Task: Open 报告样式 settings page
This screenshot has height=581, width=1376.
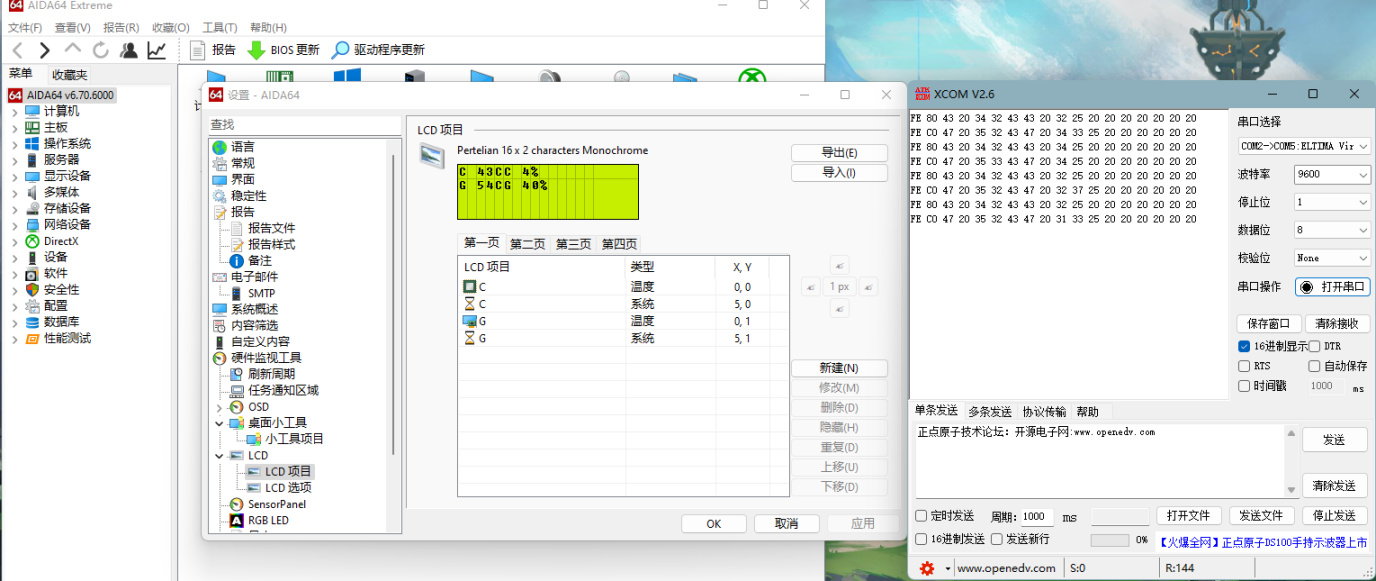Action: (271, 244)
